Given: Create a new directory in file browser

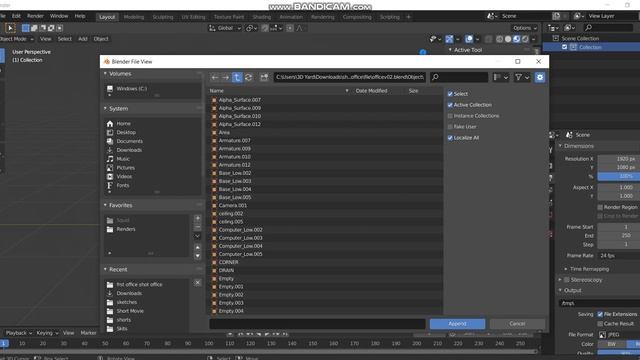Looking at the screenshot, I should click(x=264, y=77).
